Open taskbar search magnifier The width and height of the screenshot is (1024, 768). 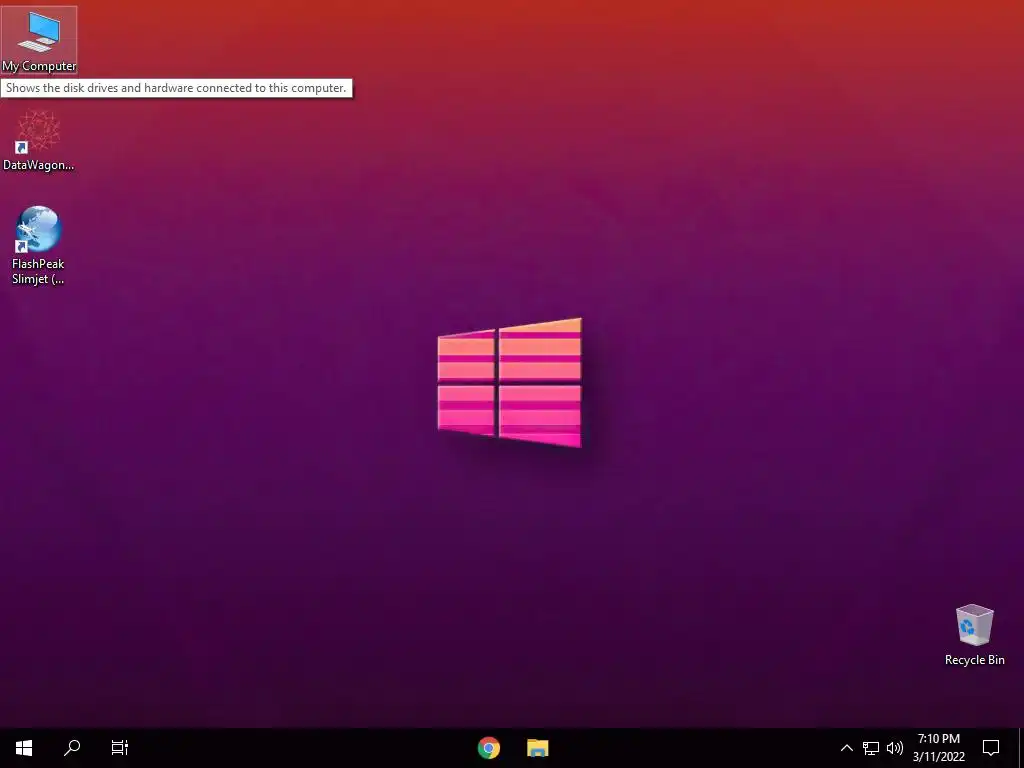tap(72, 748)
